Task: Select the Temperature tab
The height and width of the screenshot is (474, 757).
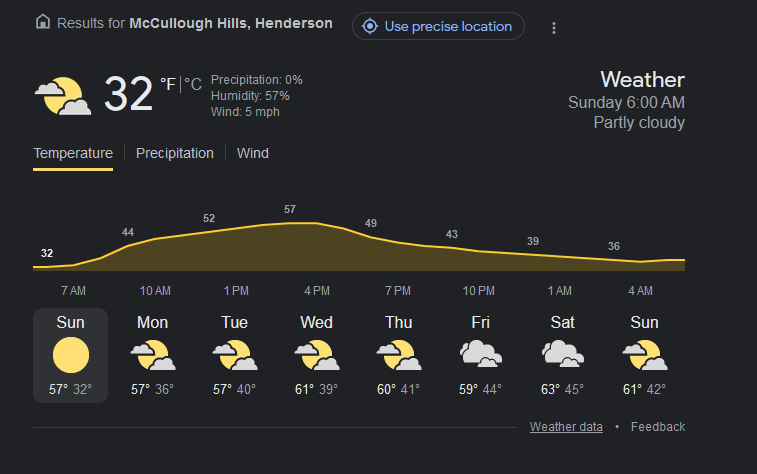Action: click(x=73, y=153)
